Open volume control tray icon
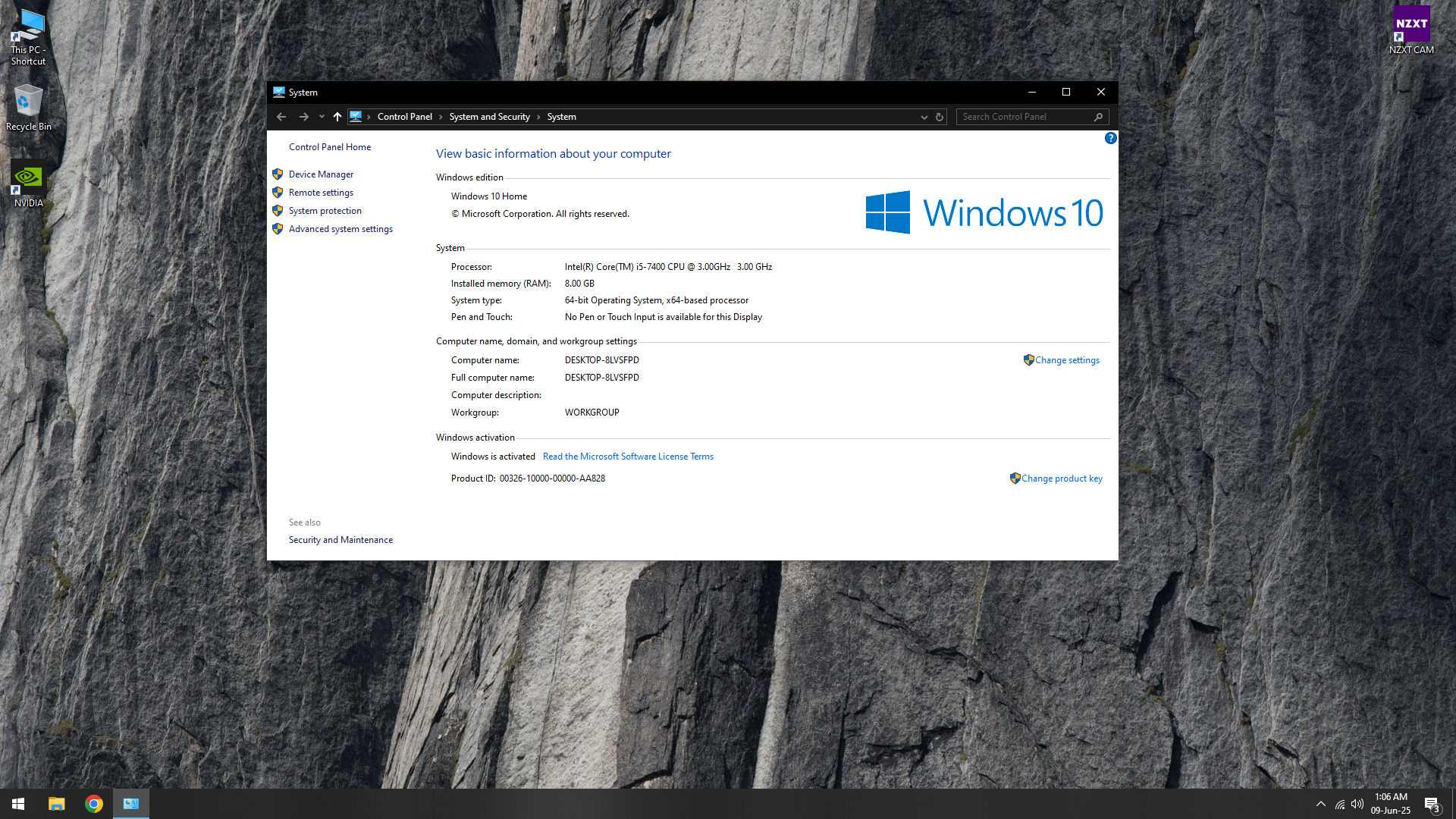 click(x=1357, y=804)
